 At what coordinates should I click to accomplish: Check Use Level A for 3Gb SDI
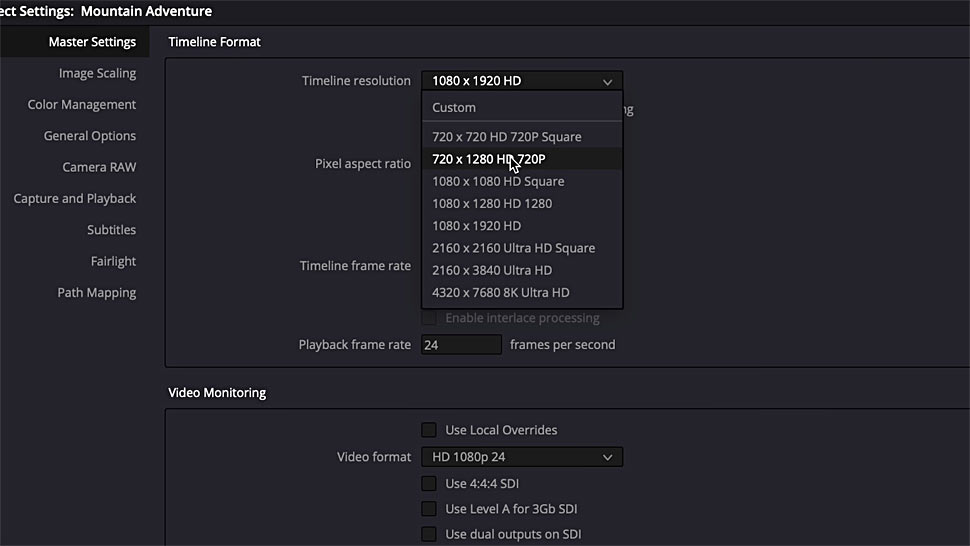[x=429, y=509]
